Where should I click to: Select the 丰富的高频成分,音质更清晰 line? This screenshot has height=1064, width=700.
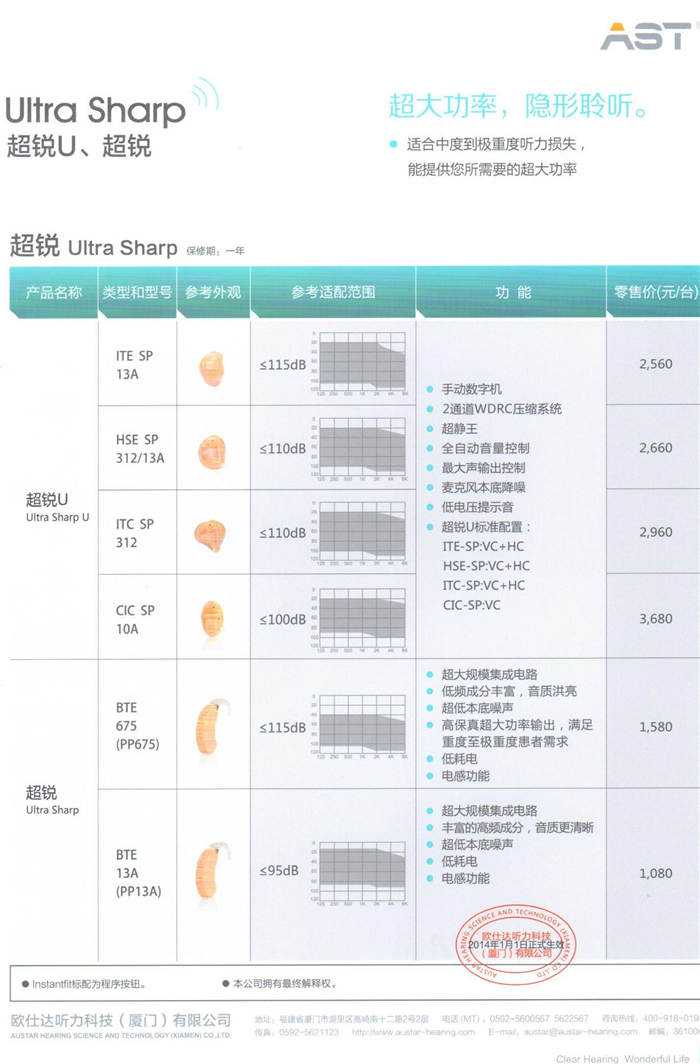click(517, 827)
